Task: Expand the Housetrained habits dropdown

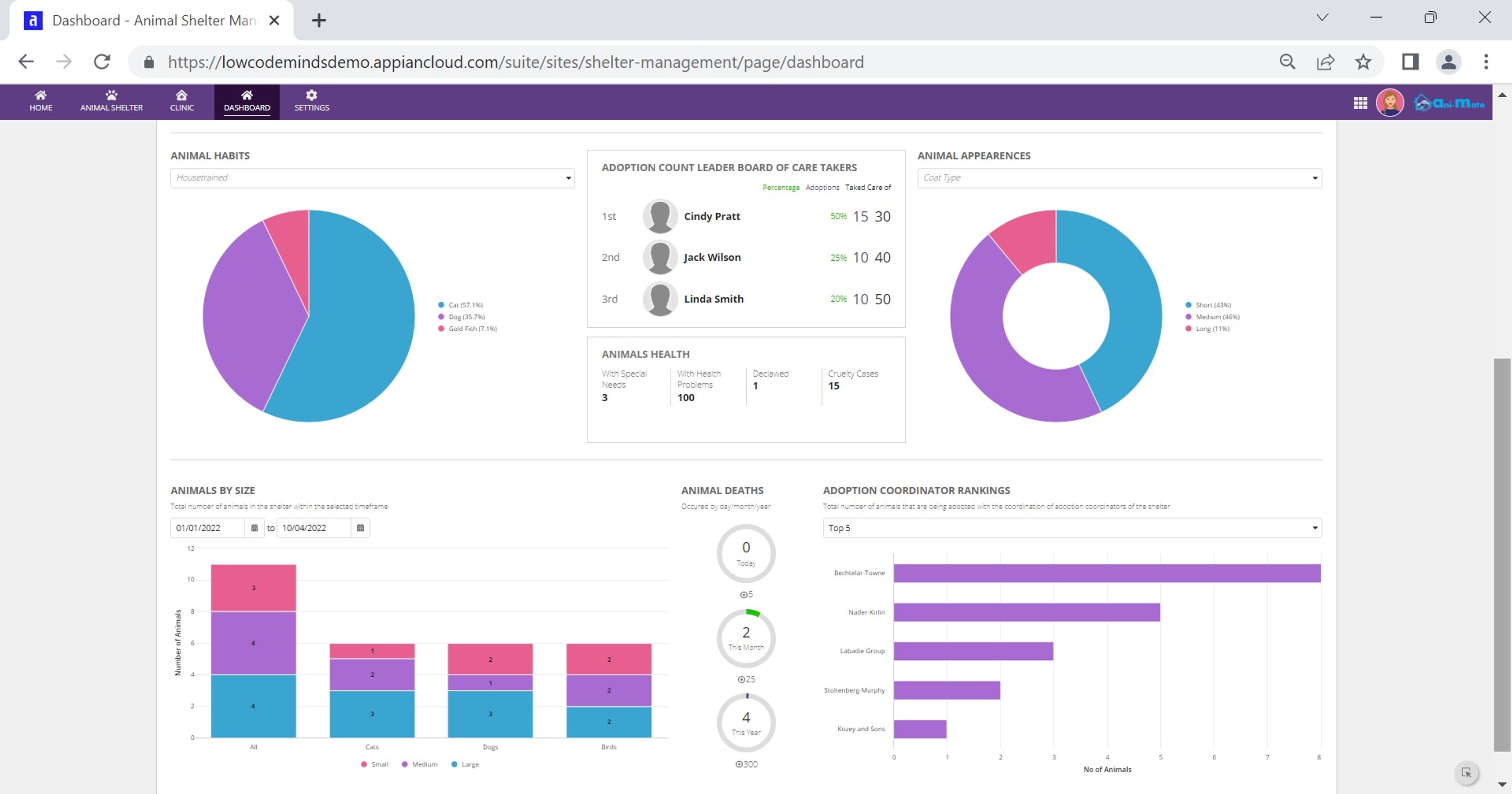Action: pyautogui.click(x=372, y=178)
